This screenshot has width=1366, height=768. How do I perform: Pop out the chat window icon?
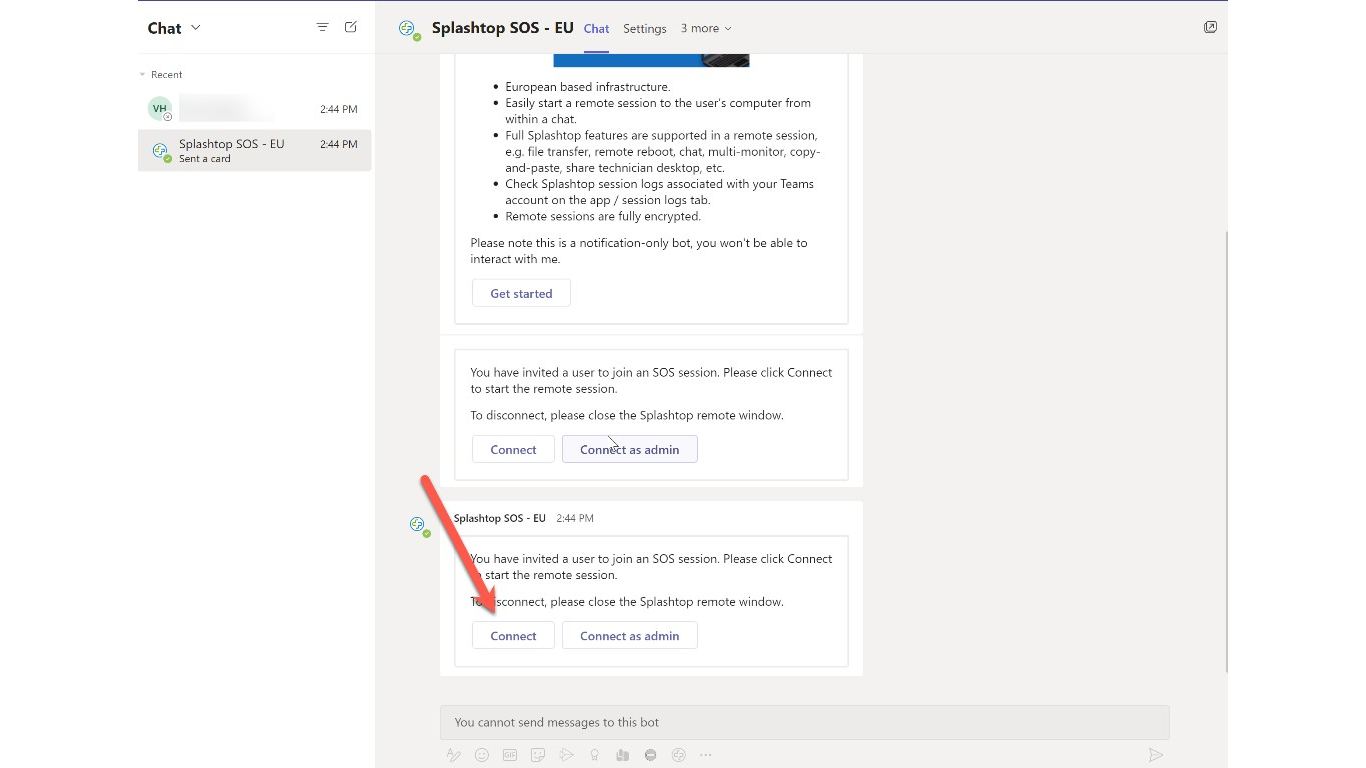pos(1210,27)
